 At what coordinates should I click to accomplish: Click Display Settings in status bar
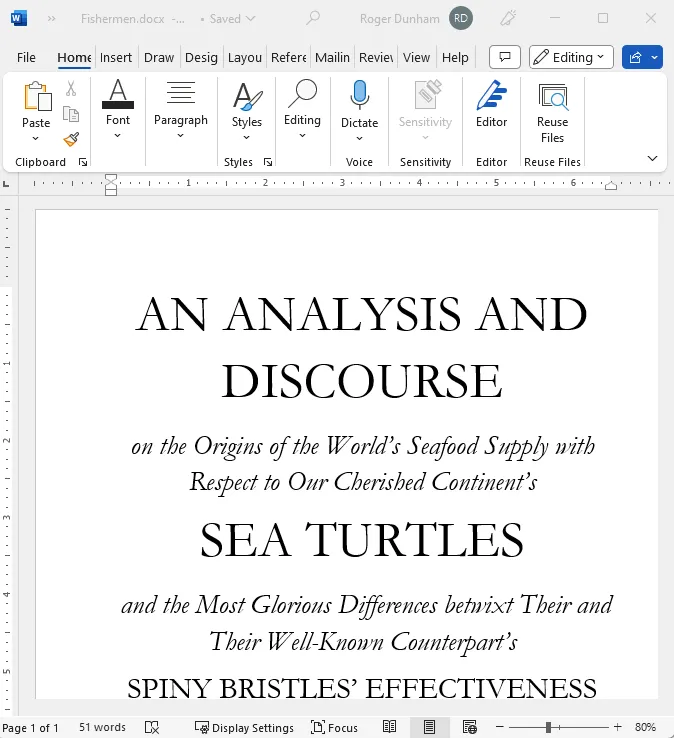244,727
